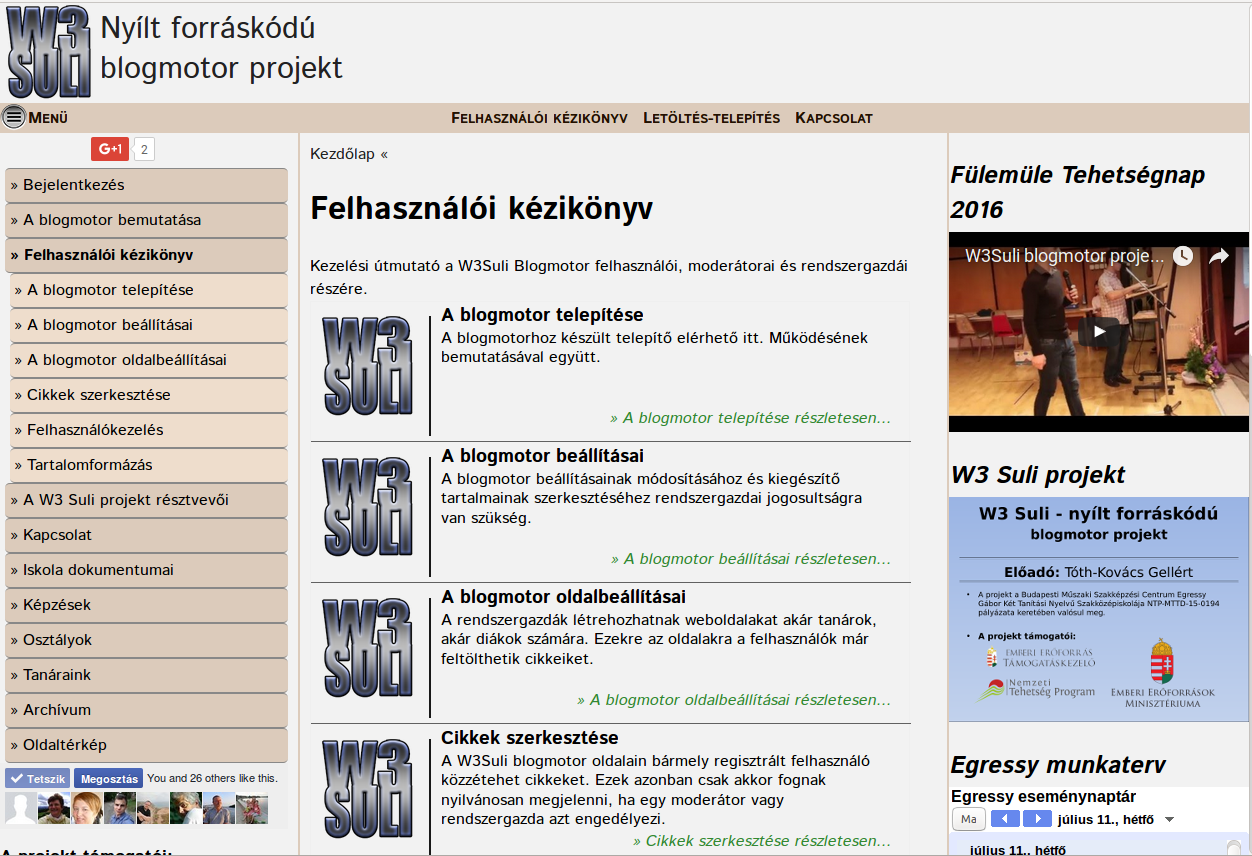Open A blogmotor oldalbeállításai sidebar subitem
1252x856 pixels.
click(x=149, y=360)
